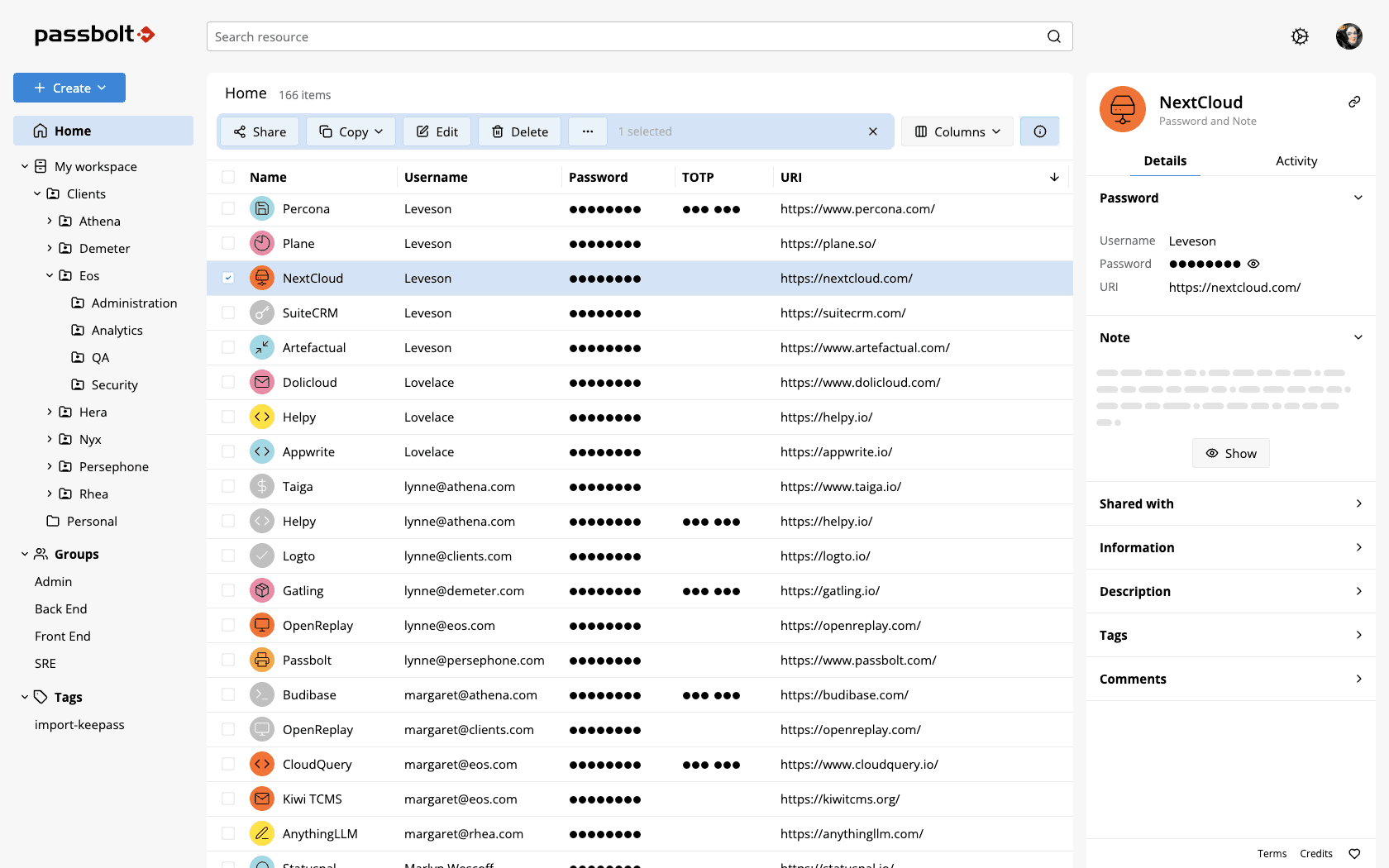Open the Terms link at bottom right
1389x868 pixels.
[1272, 853]
